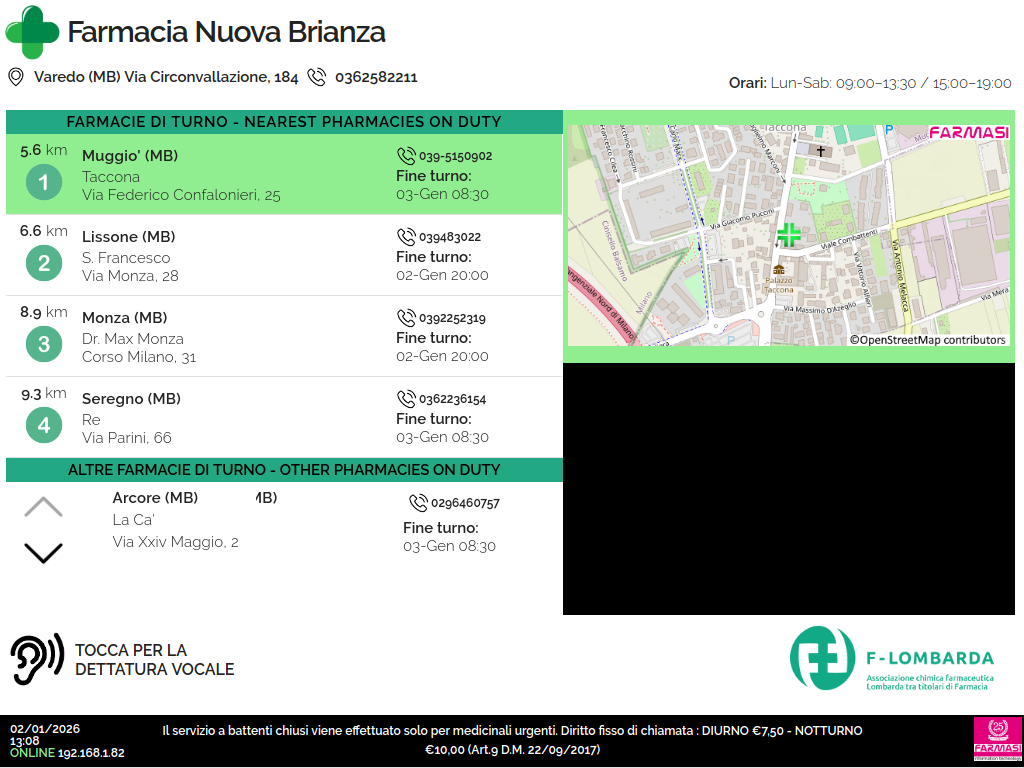Click the green cross marker on map
The image size is (1024, 768).
coord(789,235)
